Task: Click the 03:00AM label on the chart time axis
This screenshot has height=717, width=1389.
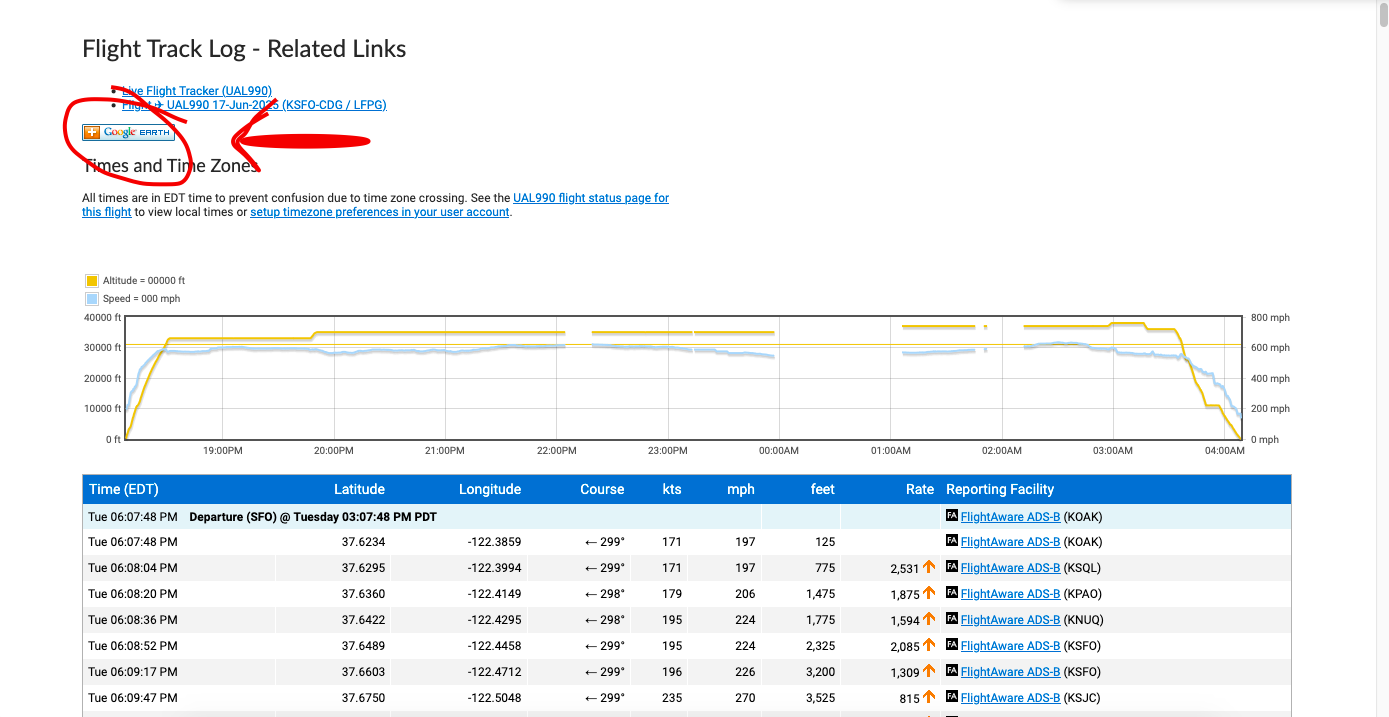Action: pyautogui.click(x=1113, y=451)
